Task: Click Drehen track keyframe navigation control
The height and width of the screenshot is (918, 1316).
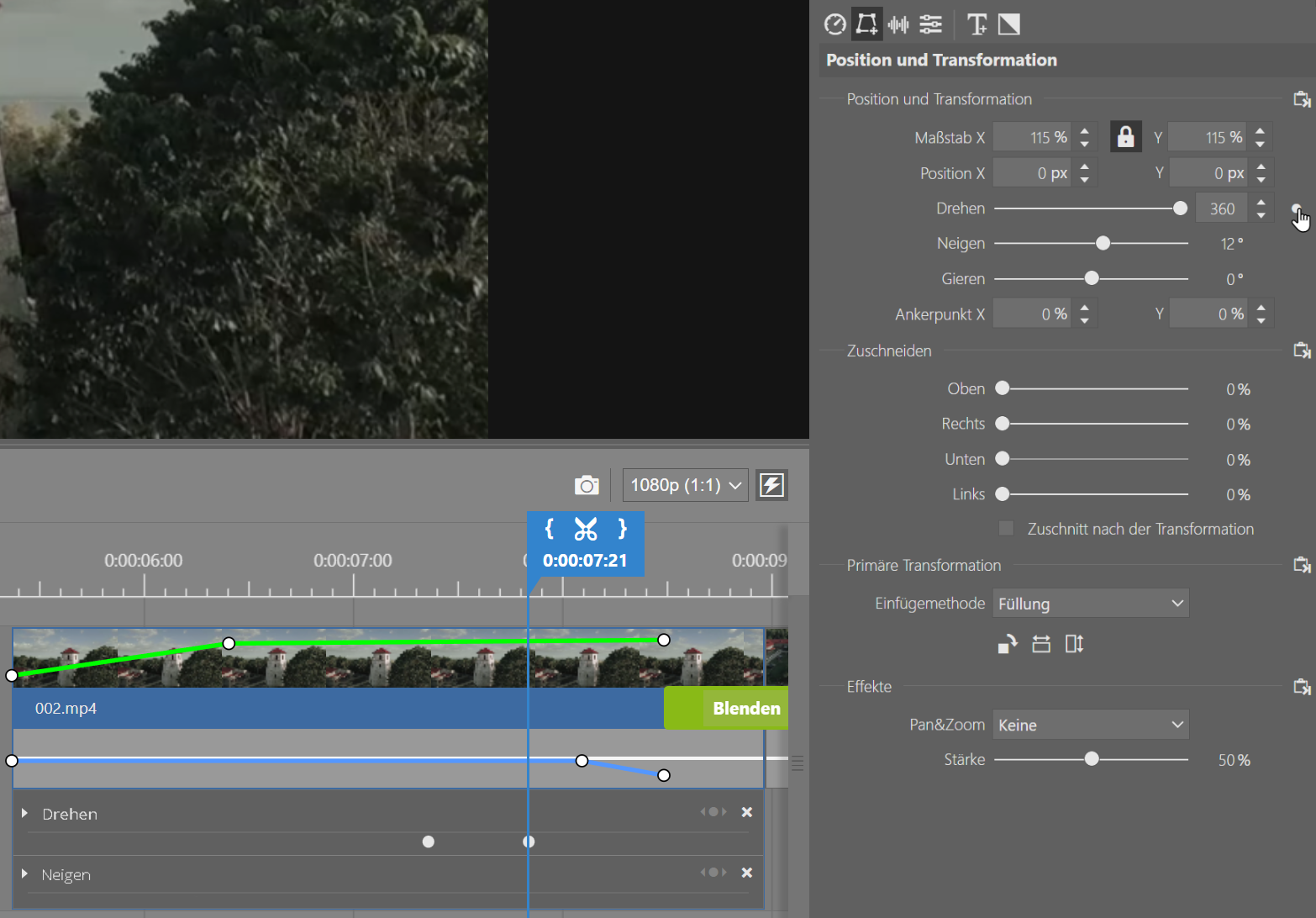Action: point(713,812)
